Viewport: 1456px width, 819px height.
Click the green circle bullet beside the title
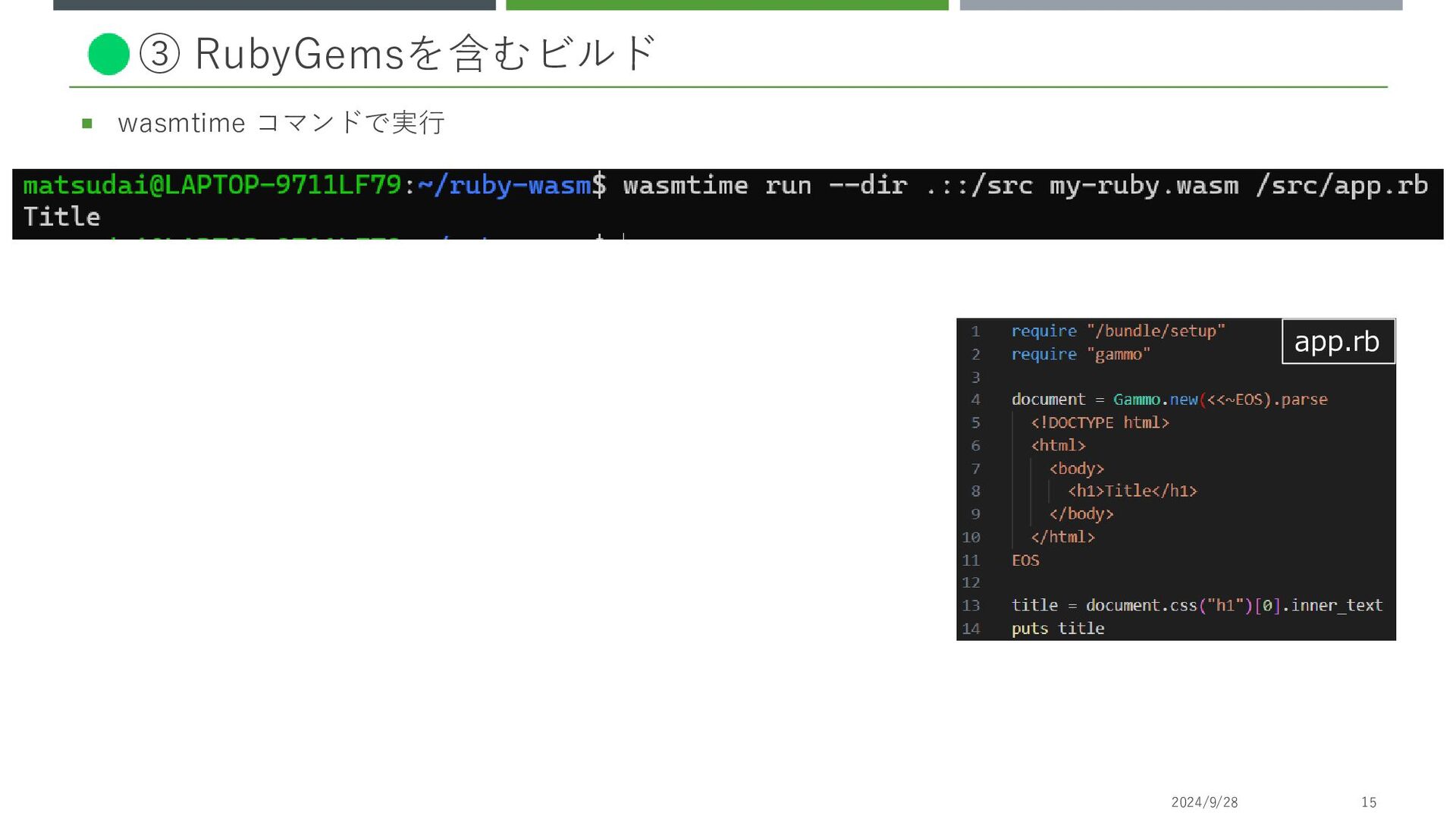[x=108, y=54]
